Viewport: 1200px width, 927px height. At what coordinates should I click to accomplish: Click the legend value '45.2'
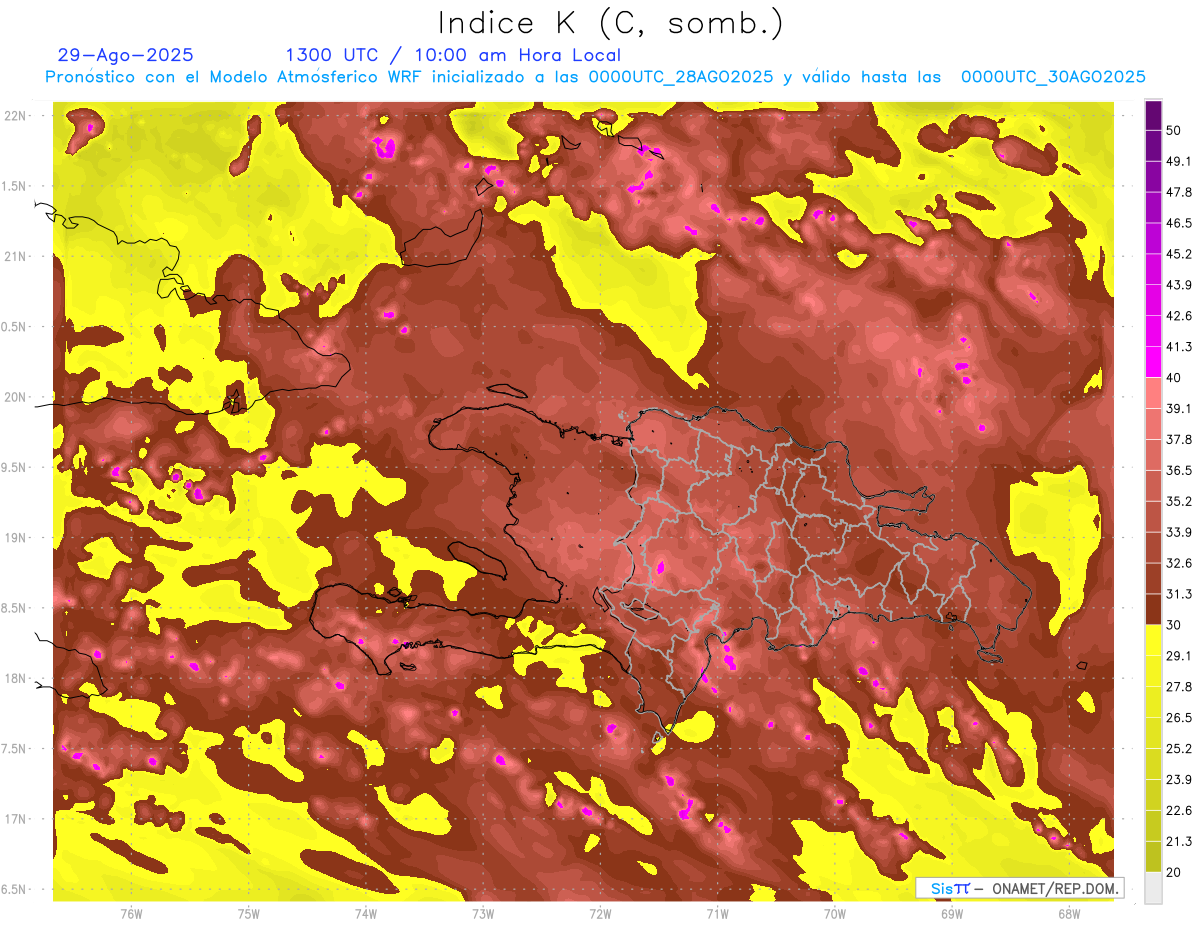click(x=1179, y=254)
